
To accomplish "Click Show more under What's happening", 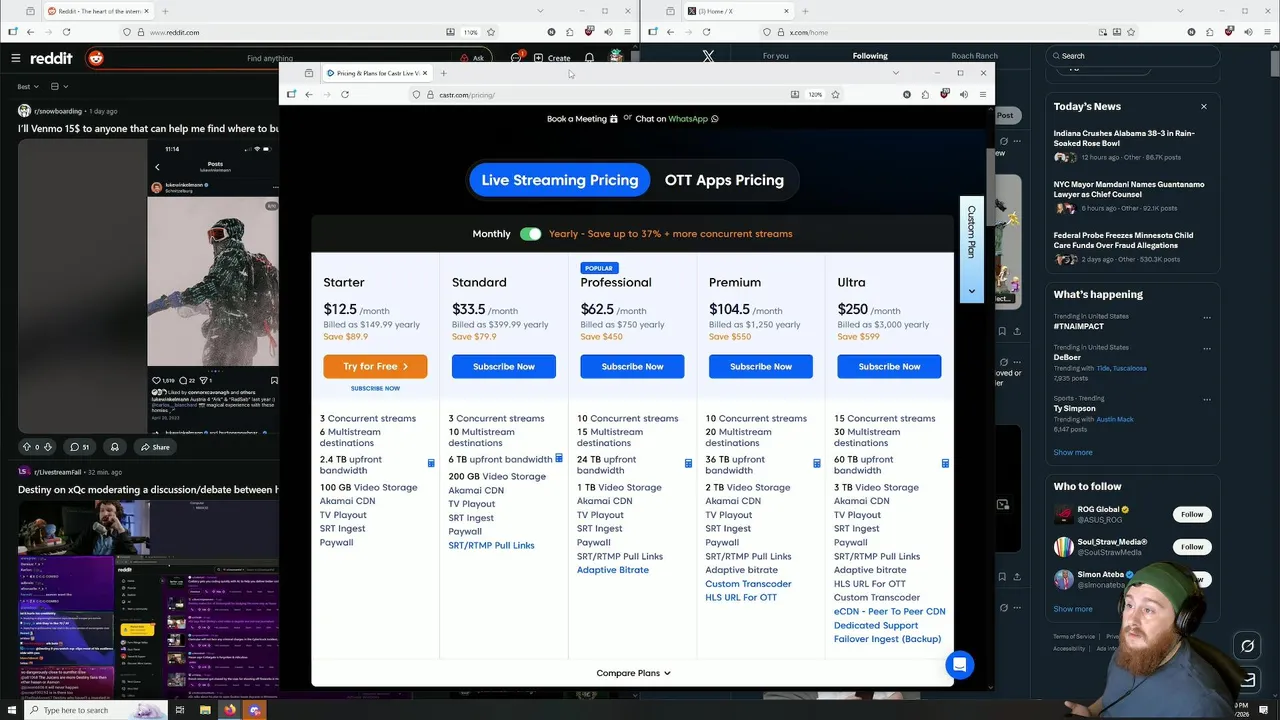I will [x=1073, y=452].
